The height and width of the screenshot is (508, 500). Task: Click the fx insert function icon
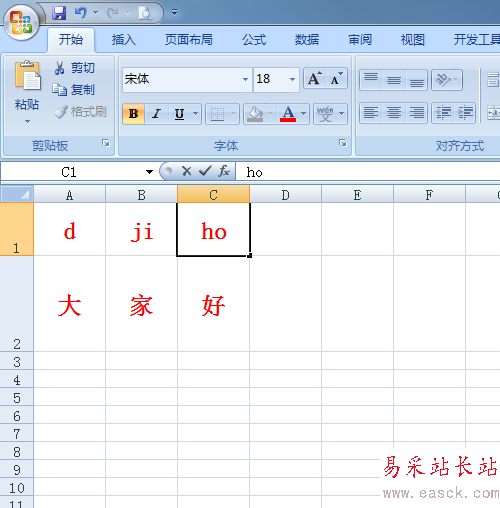pos(224,171)
